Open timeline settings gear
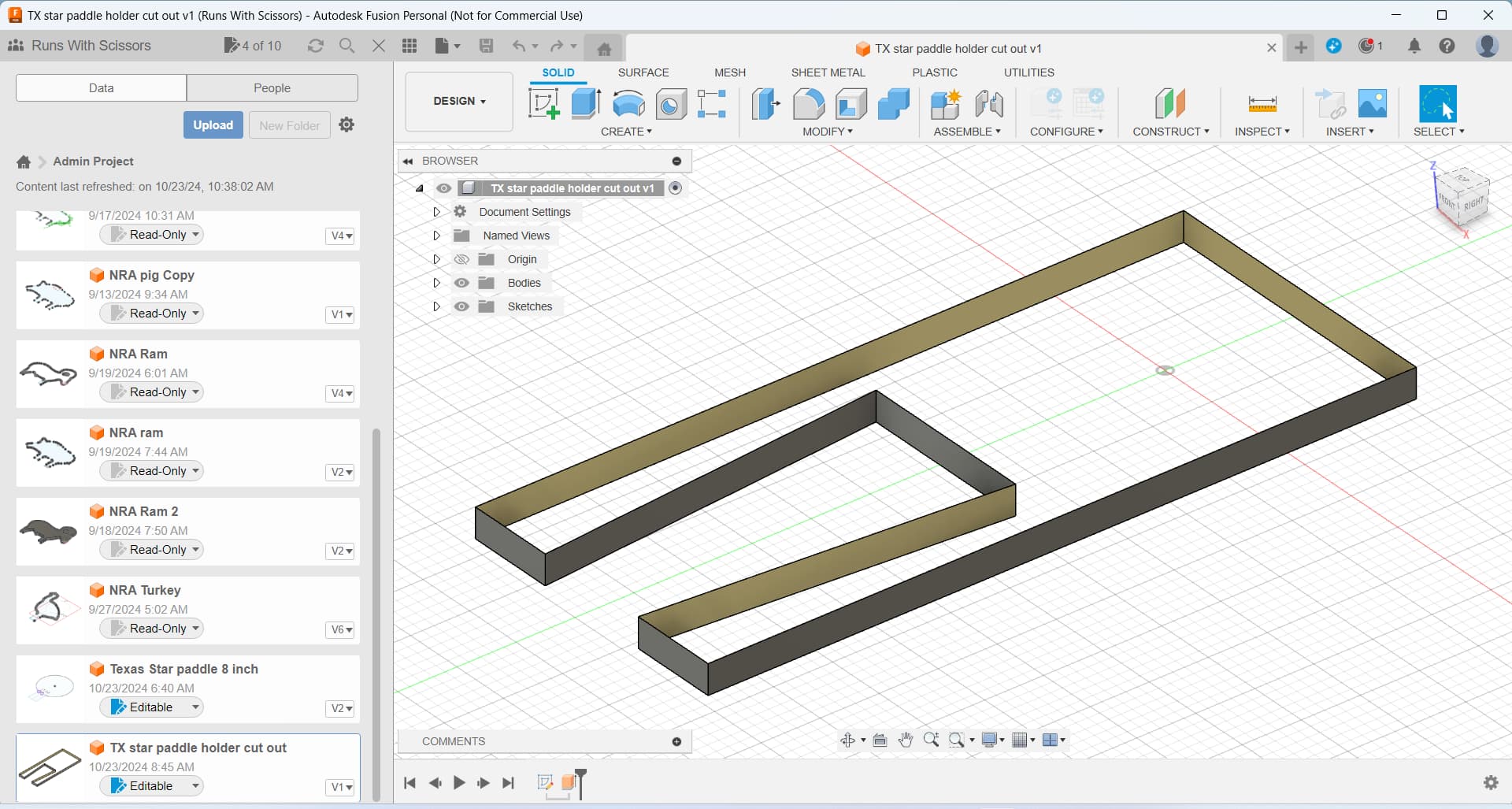This screenshot has height=809, width=1512. 1491,782
